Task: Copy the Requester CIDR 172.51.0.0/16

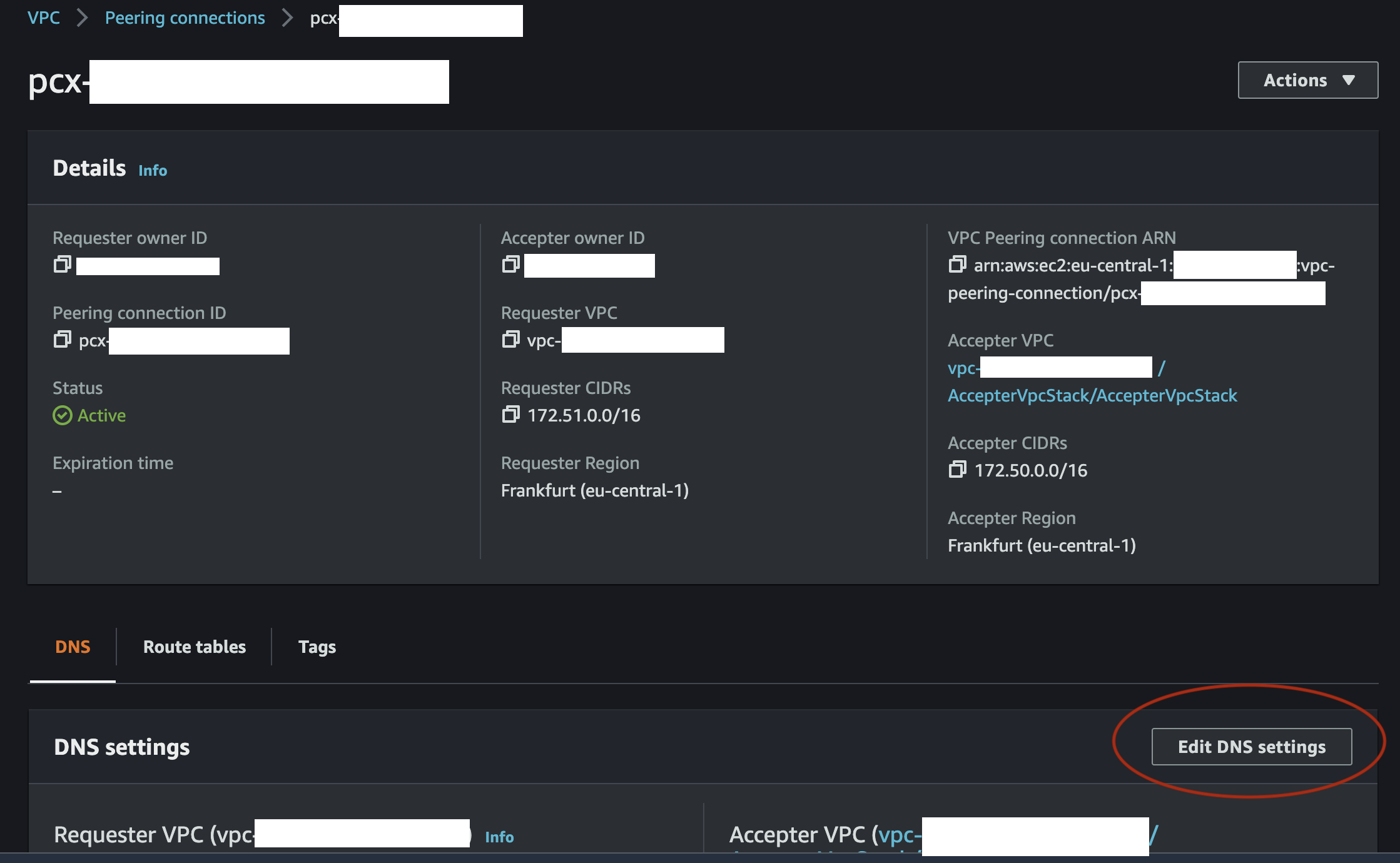Action: pyautogui.click(x=510, y=414)
